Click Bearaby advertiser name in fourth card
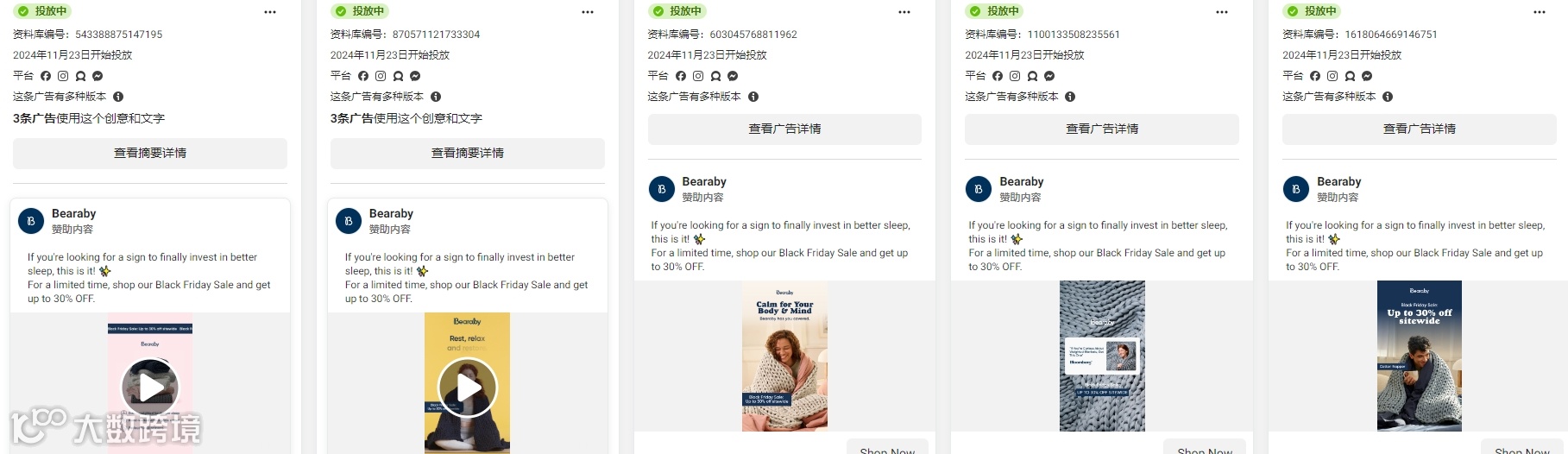 (x=1022, y=181)
